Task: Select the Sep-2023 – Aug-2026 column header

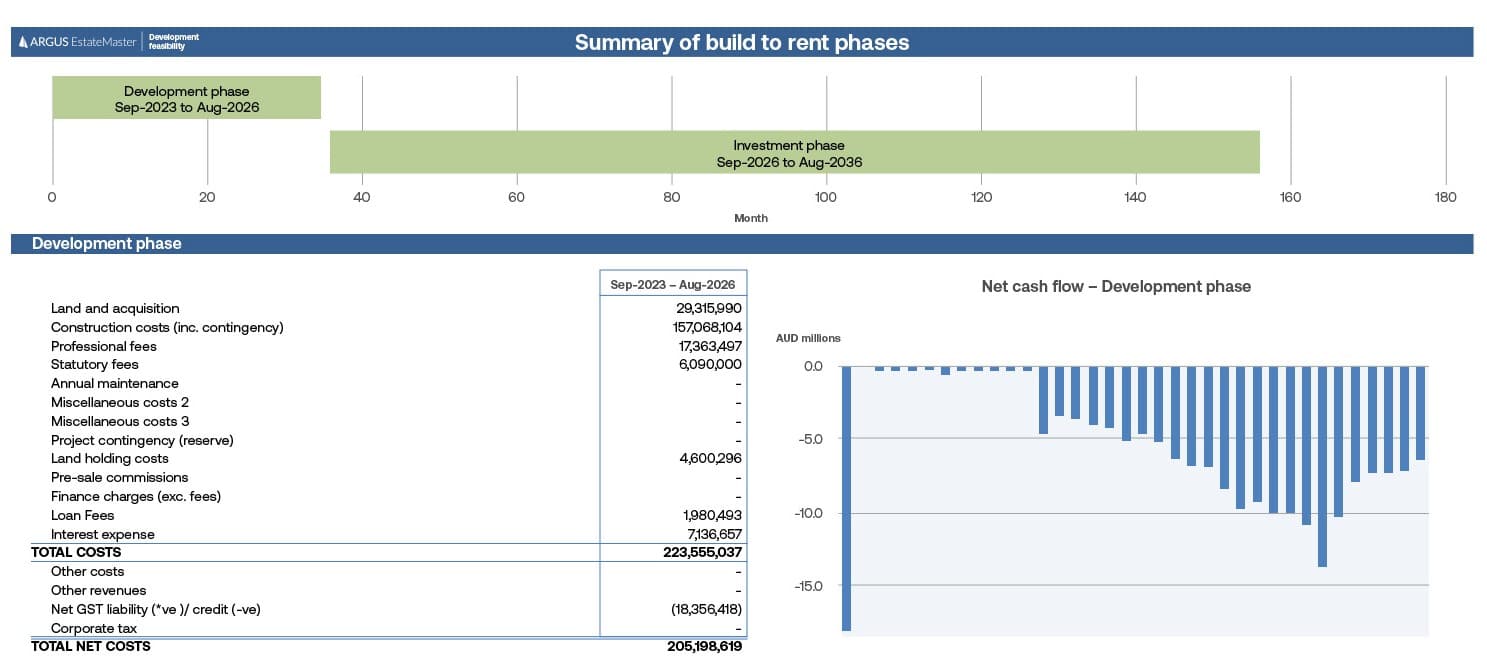Action: pyautogui.click(x=673, y=285)
